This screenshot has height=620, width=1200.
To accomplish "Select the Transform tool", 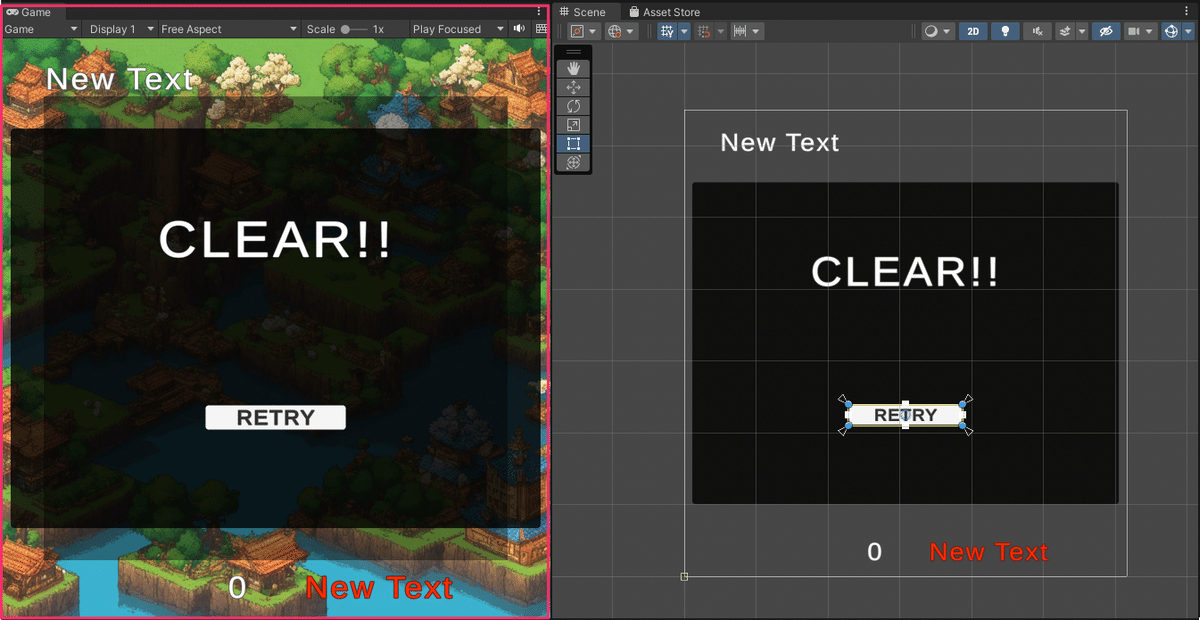I will (573, 163).
